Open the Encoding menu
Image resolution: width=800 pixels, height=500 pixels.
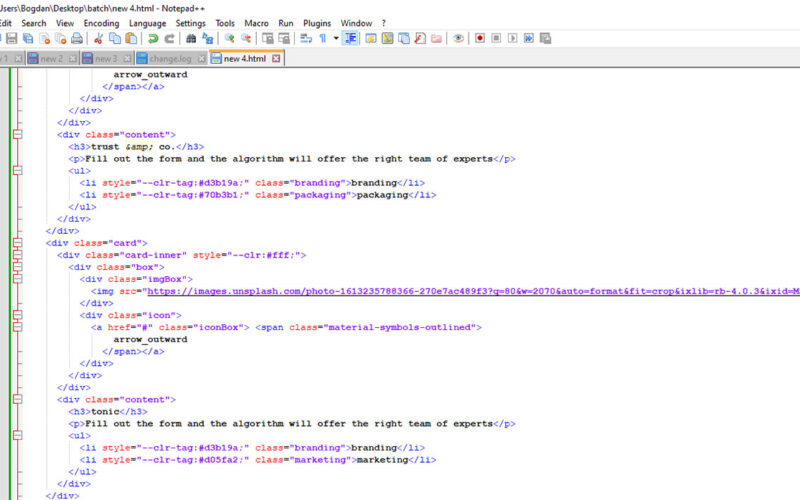click(101, 22)
